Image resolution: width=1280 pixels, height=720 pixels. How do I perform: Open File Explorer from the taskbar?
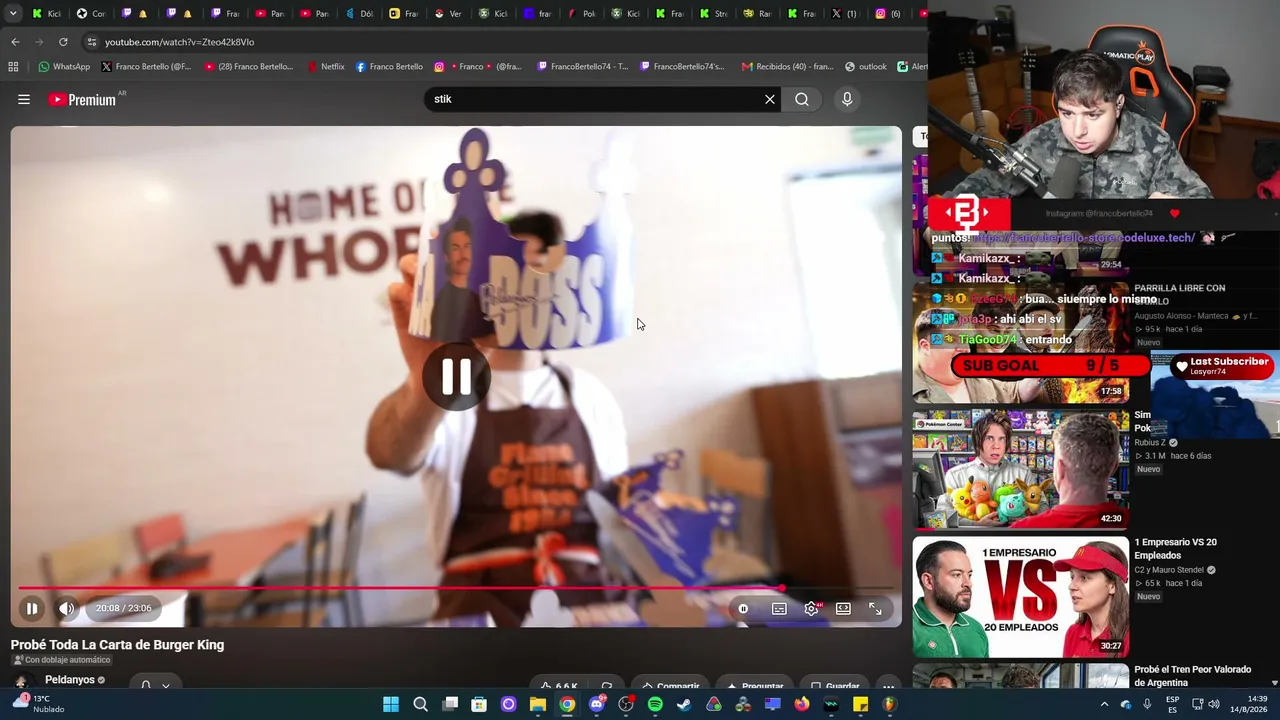click(x=538, y=704)
